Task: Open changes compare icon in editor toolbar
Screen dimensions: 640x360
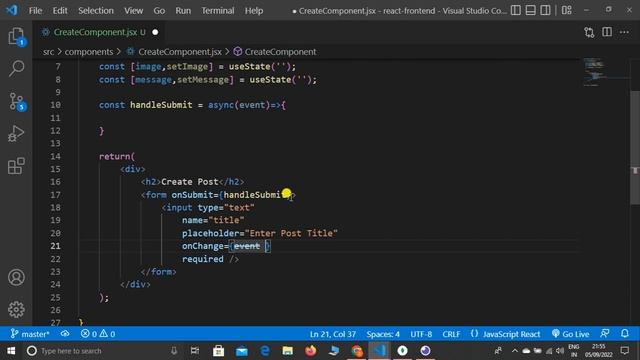Action: pos(589,32)
